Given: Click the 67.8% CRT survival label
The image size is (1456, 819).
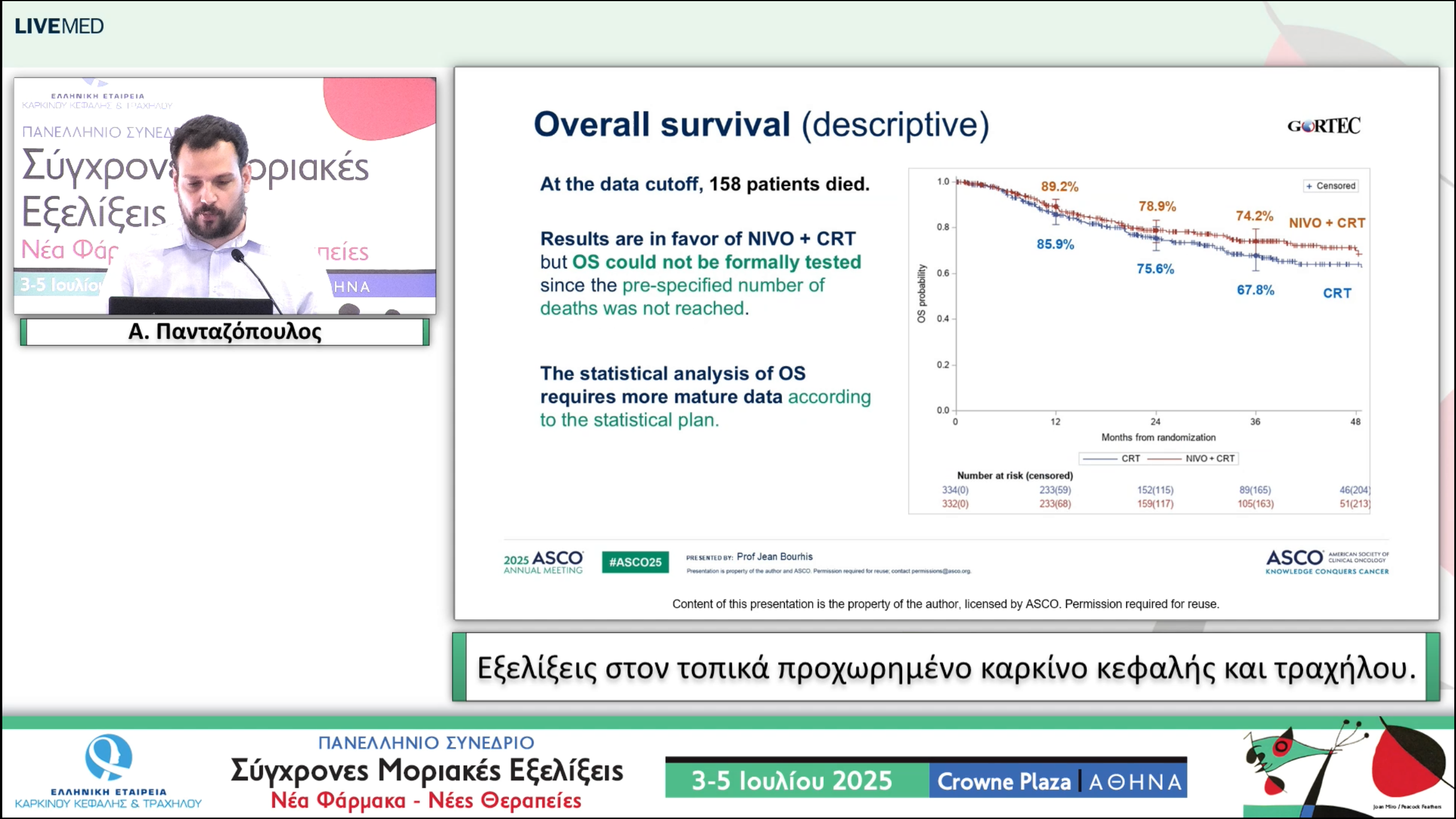Looking at the screenshot, I should pyautogui.click(x=1255, y=290).
